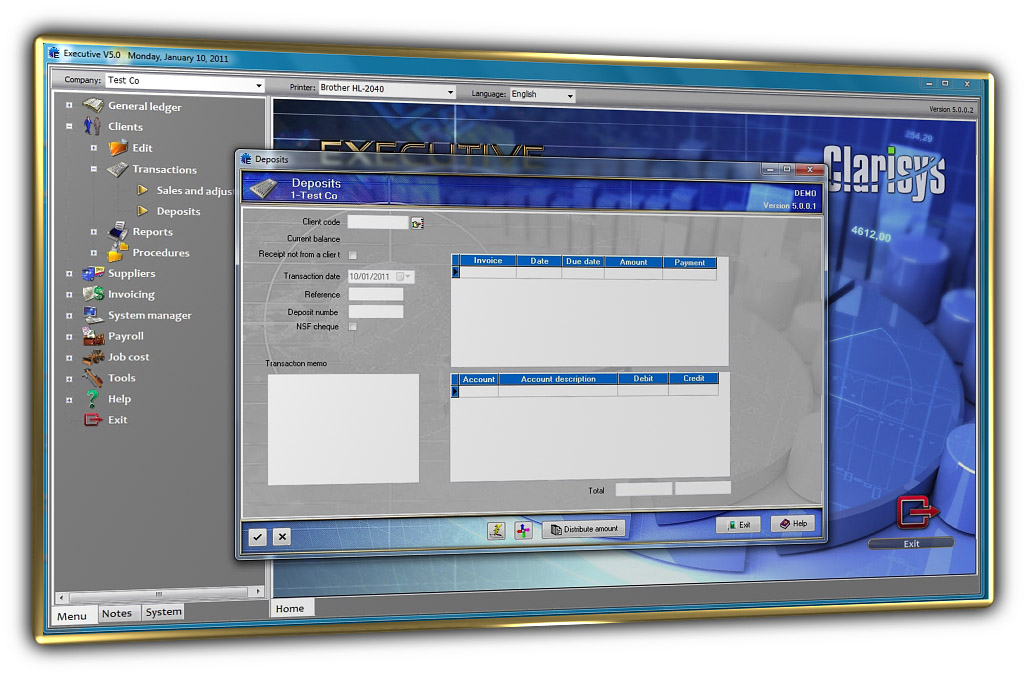Click the Exit label button under the red door

click(911, 543)
